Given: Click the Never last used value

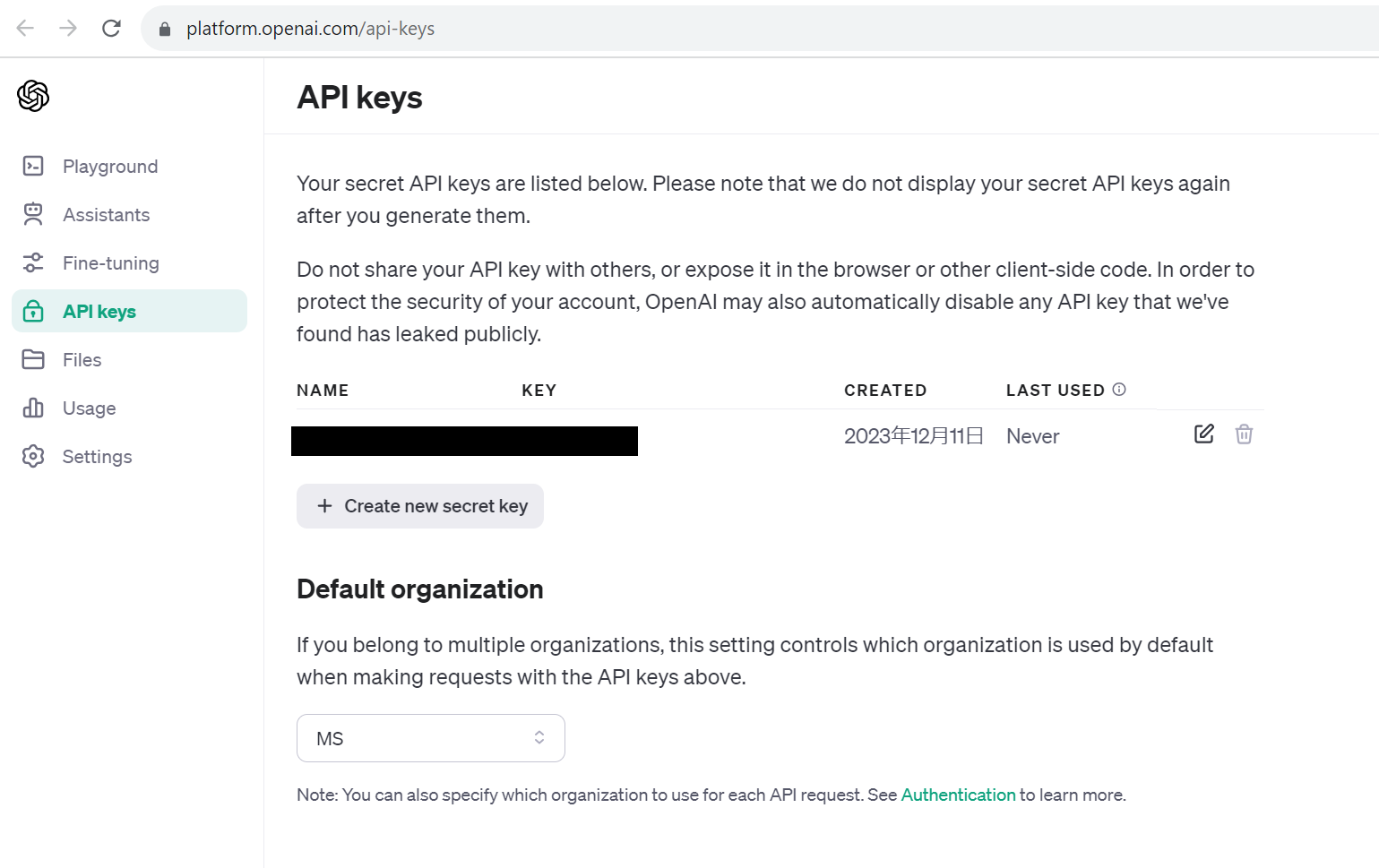Looking at the screenshot, I should (x=1032, y=436).
